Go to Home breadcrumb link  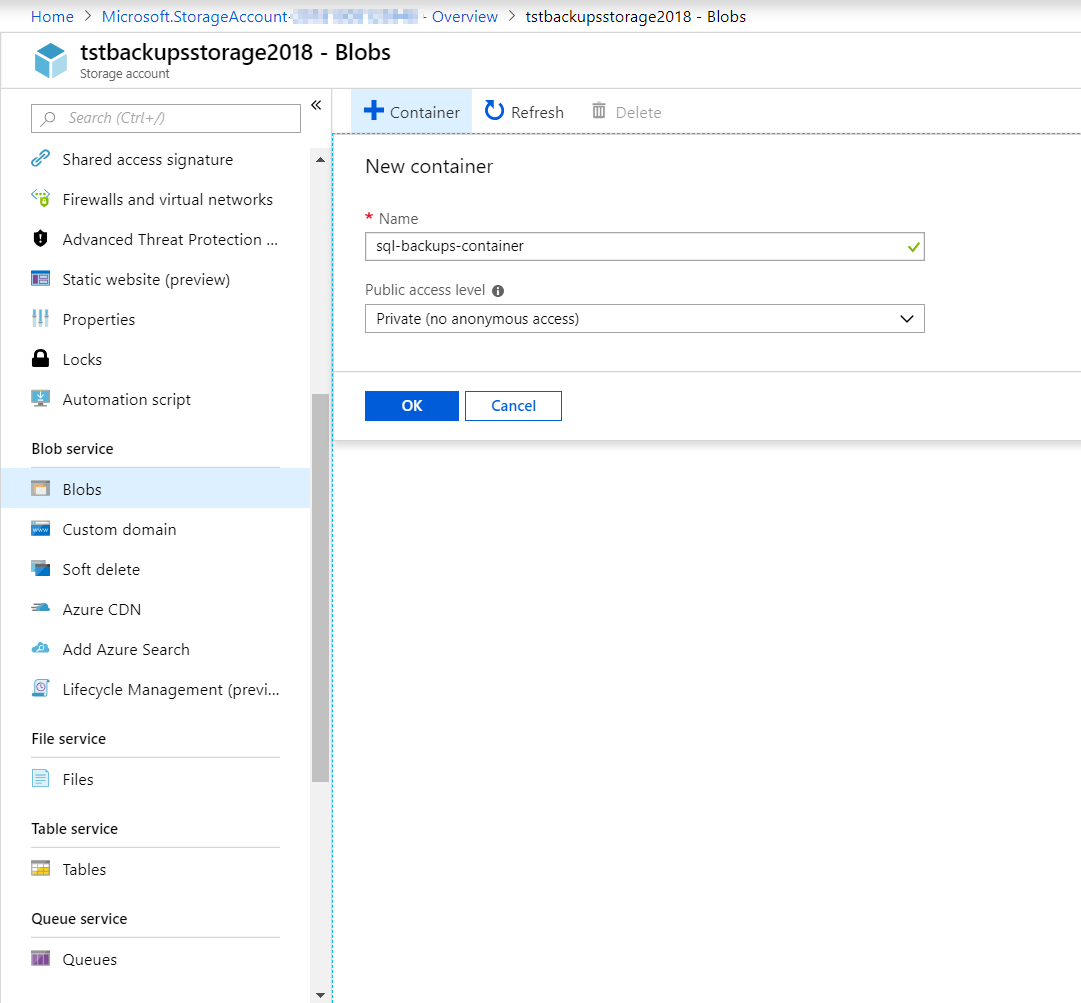coord(52,17)
